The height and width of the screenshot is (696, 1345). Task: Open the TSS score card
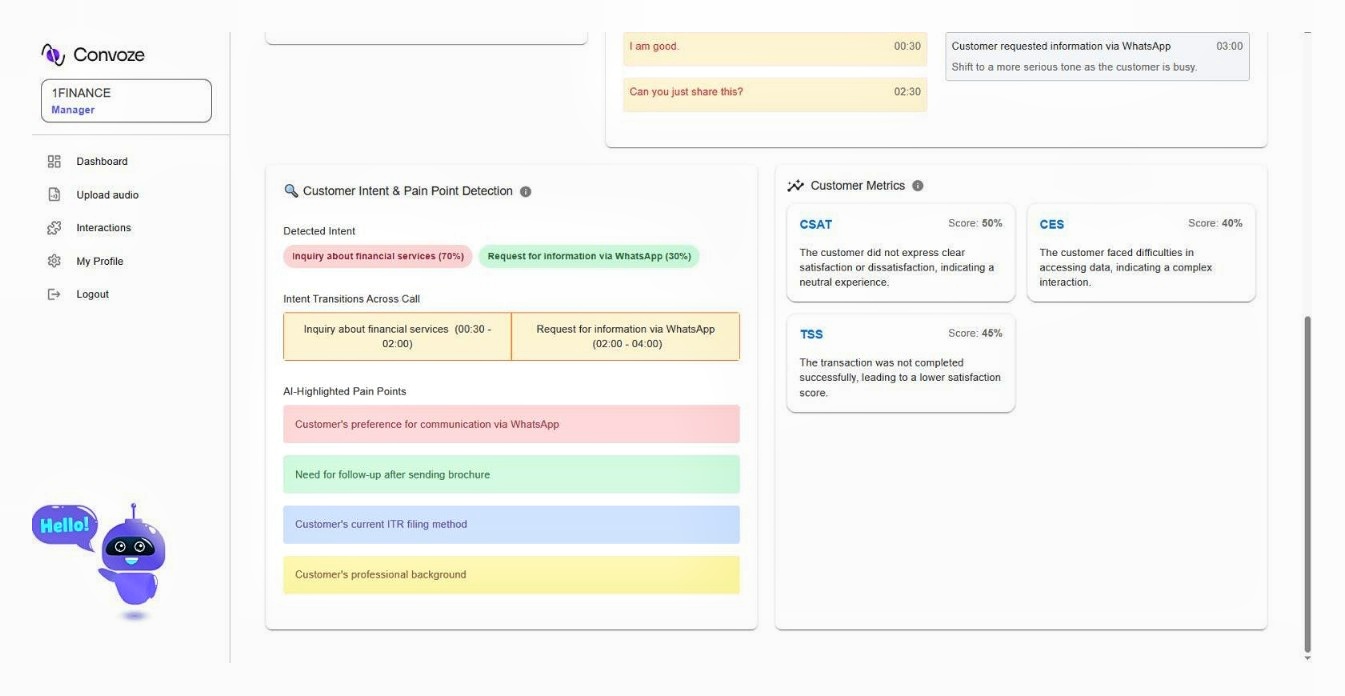(x=900, y=362)
